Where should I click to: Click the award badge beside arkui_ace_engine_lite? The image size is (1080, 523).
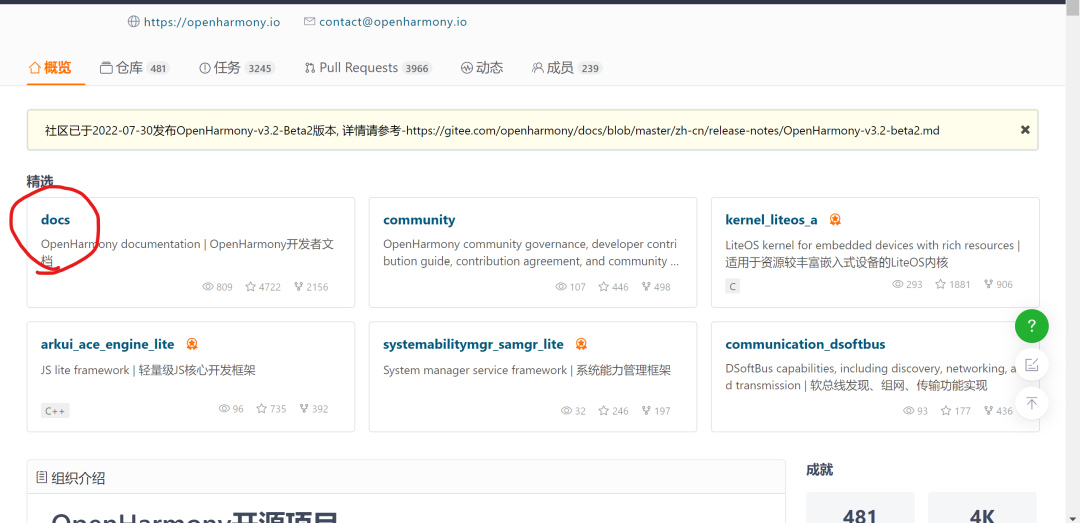pyautogui.click(x=192, y=344)
